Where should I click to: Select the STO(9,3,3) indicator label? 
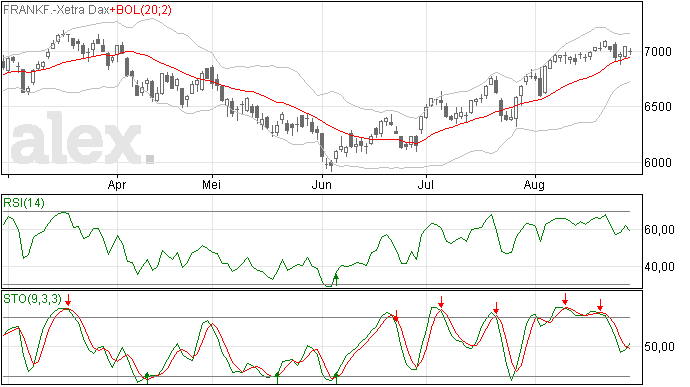click(x=32, y=299)
